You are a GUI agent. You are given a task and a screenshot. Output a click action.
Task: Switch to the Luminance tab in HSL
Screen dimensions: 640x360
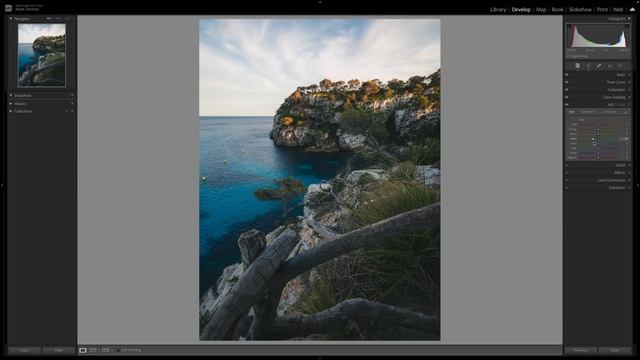[x=609, y=111]
